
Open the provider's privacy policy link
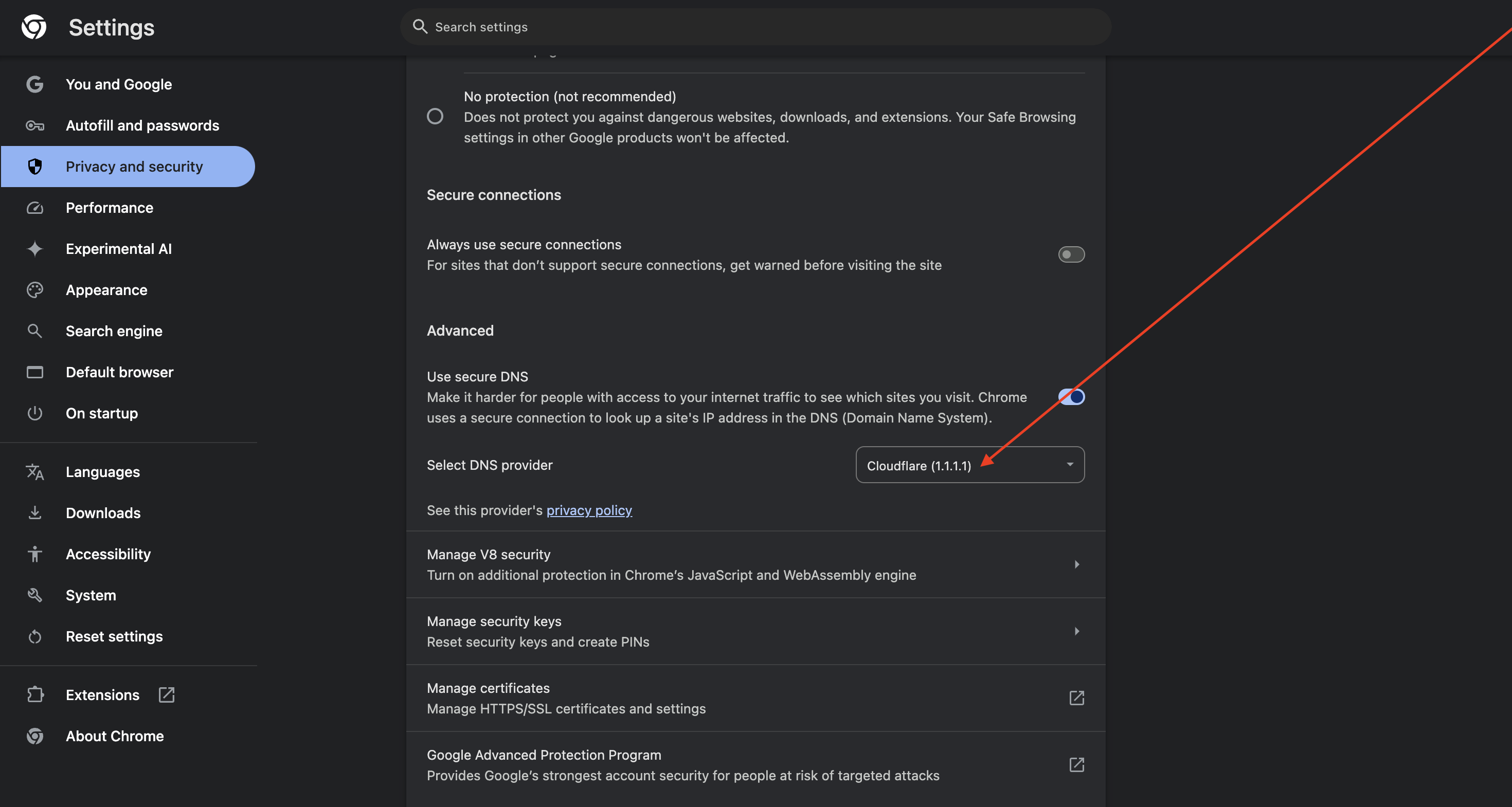pyautogui.click(x=589, y=510)
